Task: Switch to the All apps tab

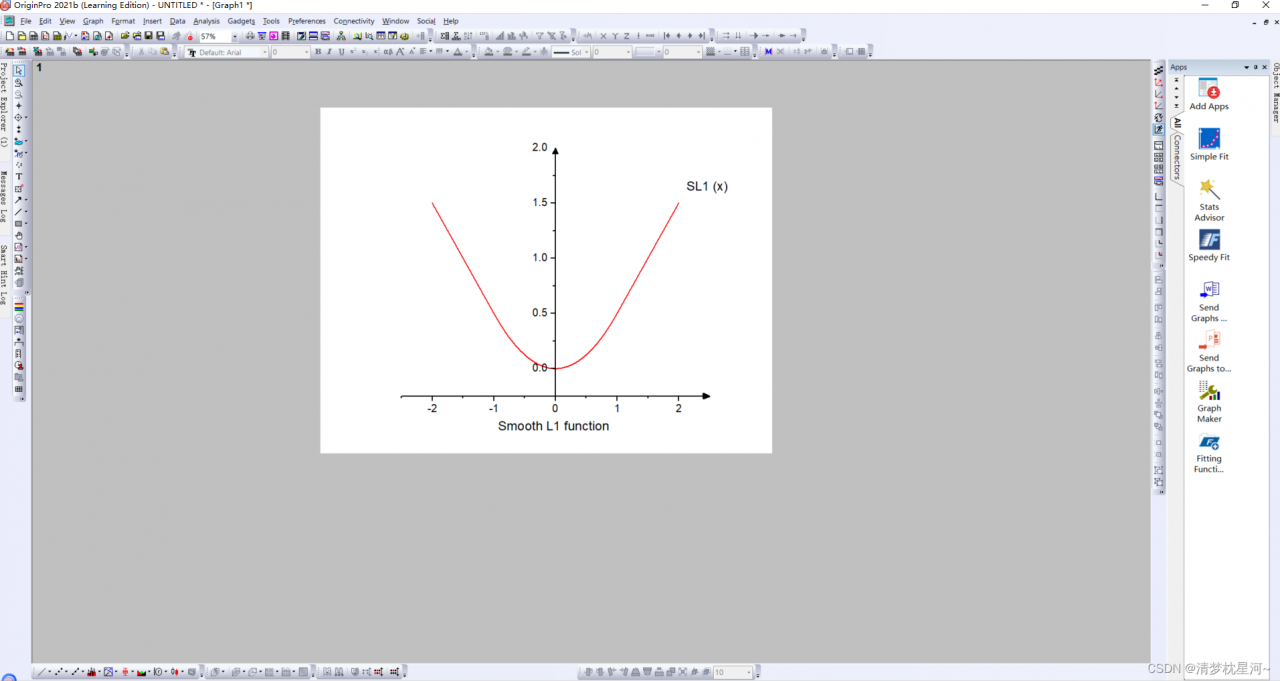Action: (x=1177, y=123)
